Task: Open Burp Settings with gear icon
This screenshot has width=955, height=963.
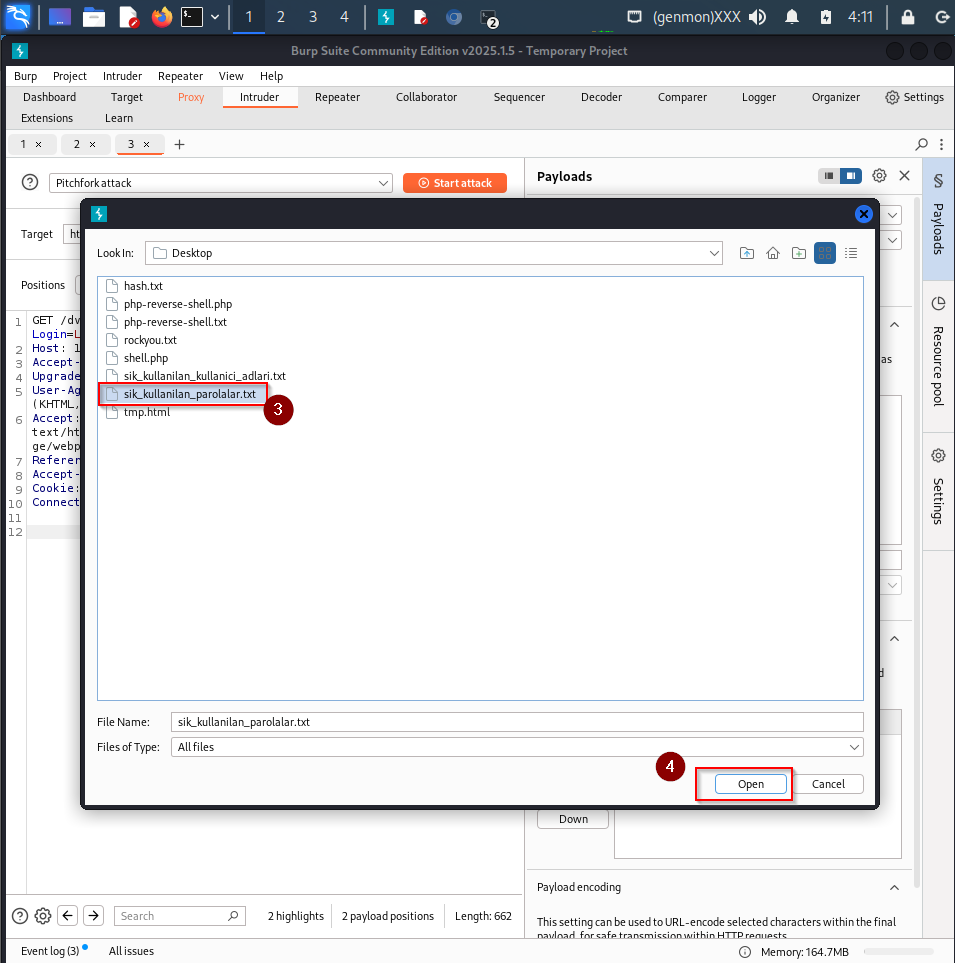Action: (x=914, y=97)
